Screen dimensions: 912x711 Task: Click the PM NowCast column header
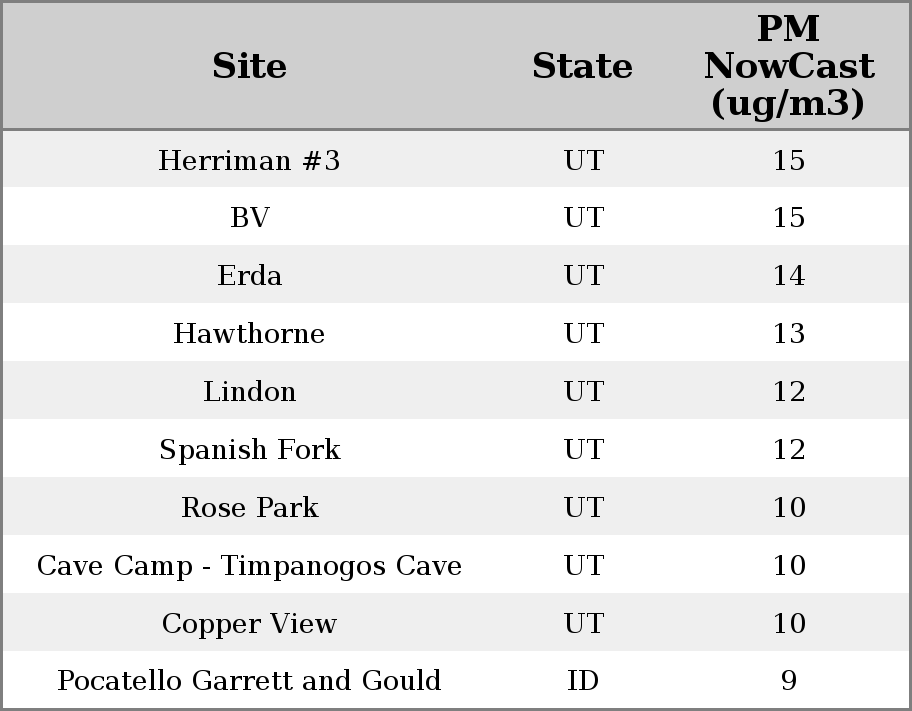point(788,66)
